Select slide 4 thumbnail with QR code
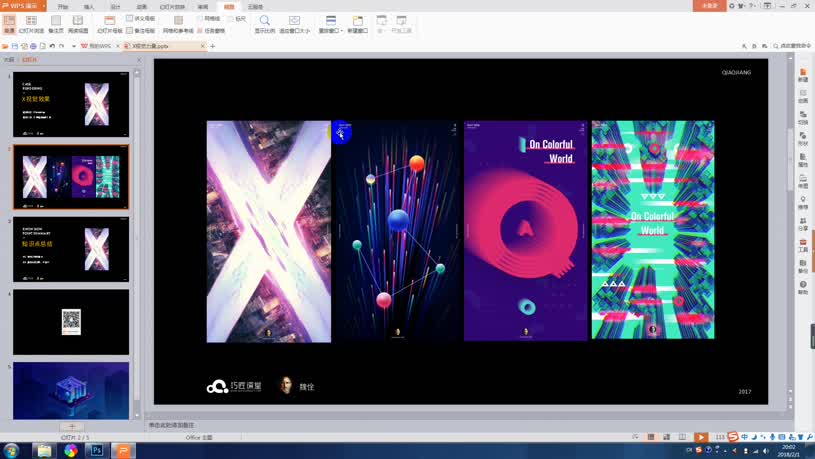815x459 pixels. pos(71,322)
